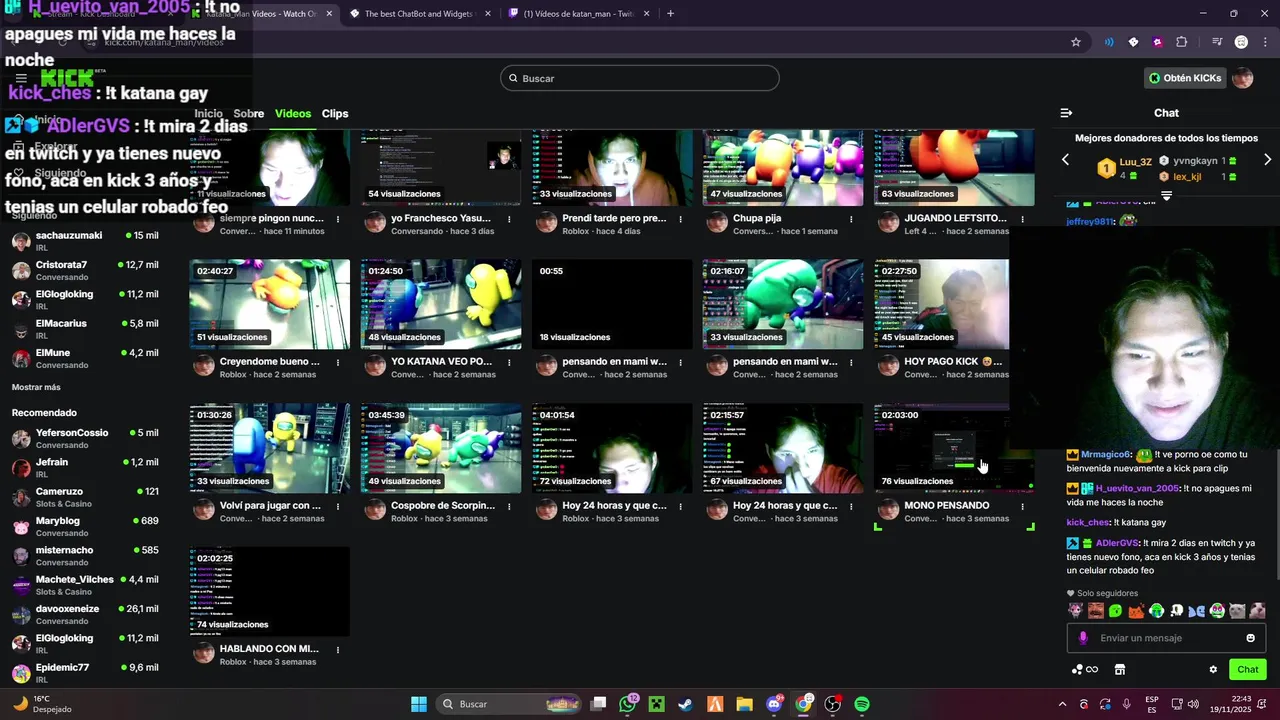Open YefersonCossio recommended channel
The width and height of the screenshot is (1280, 720).
coord(85,438)
